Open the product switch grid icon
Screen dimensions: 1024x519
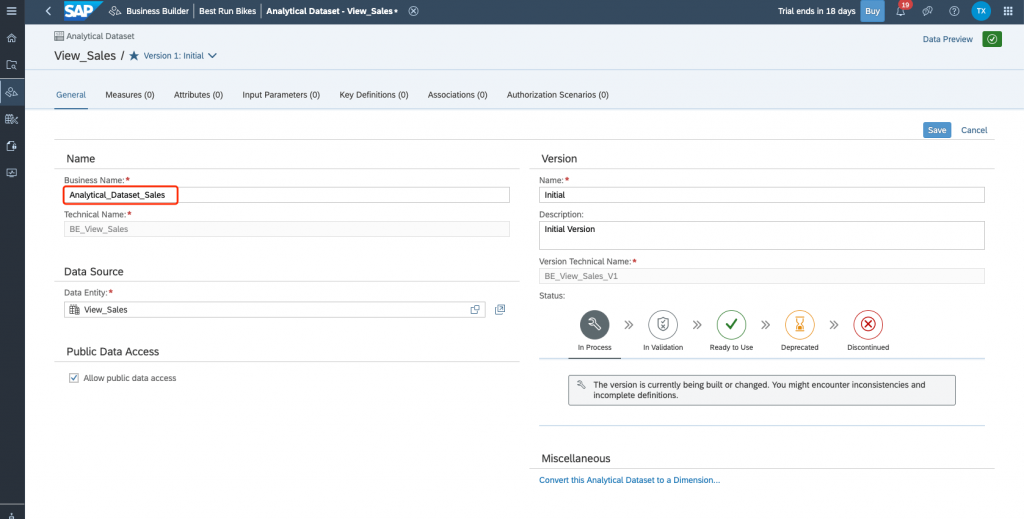click(1008, 11)
